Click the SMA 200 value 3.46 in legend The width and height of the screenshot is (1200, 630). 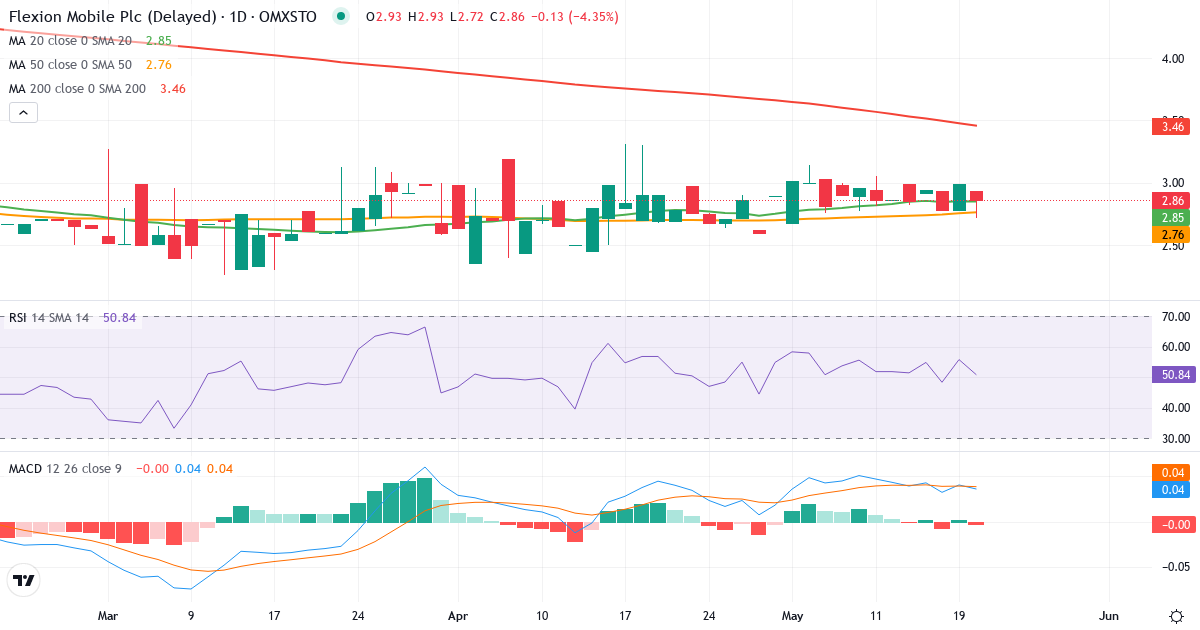pyautogui.click(x=172, y=89)
